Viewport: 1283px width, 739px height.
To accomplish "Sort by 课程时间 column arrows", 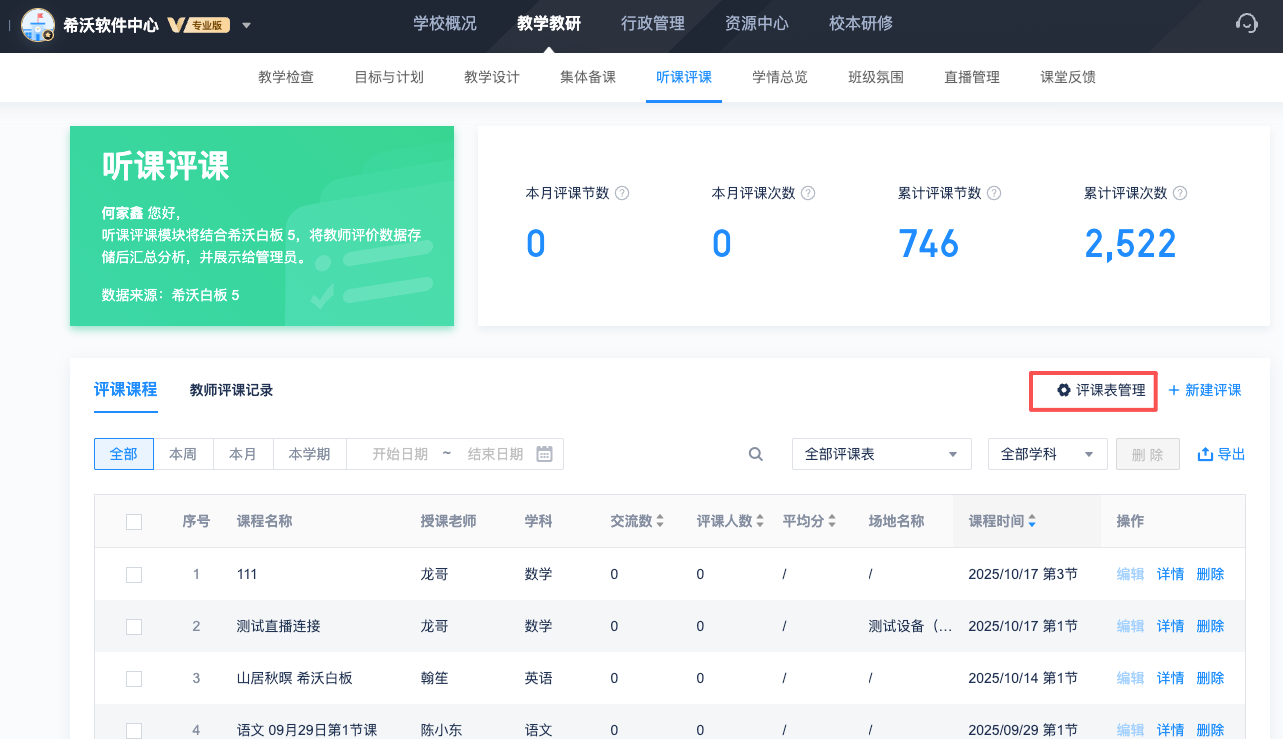I will point(1032,521).
